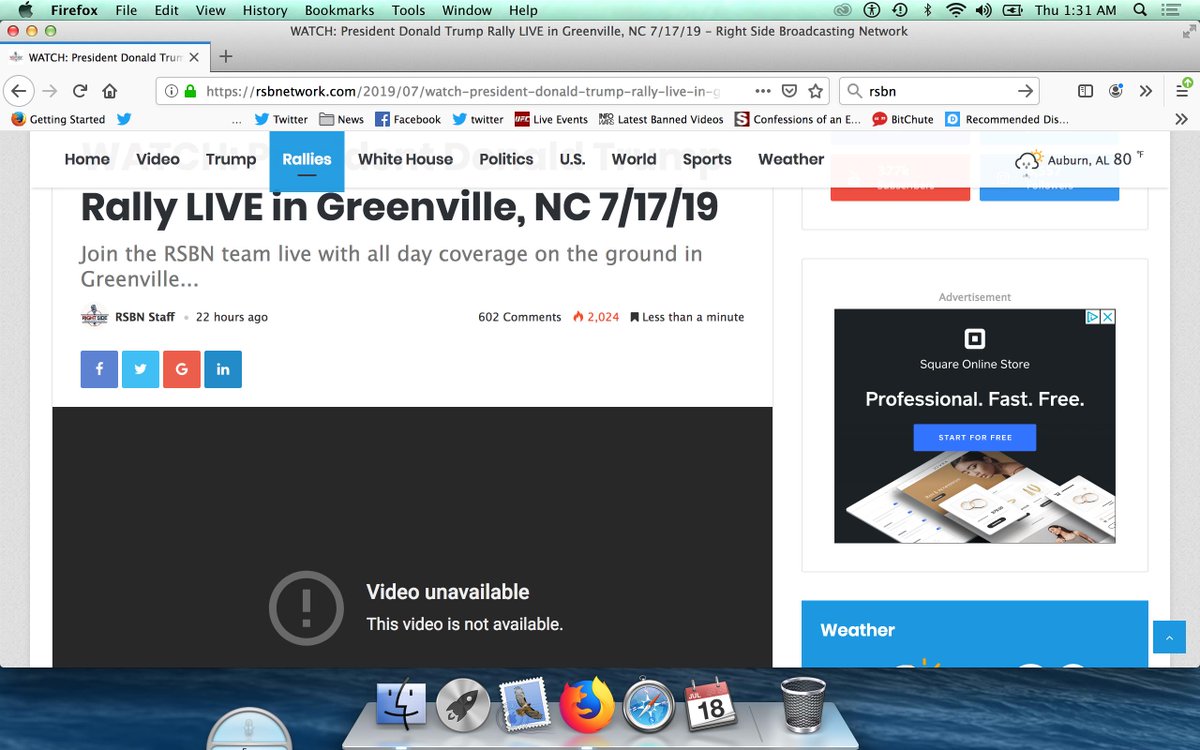Save page to Pocket
The width and height of the screenshot is (1200, 750).
tap(789, 91)
